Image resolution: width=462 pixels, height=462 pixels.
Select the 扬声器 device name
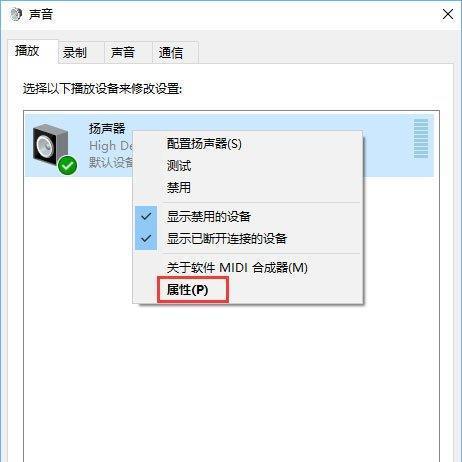[107, 129]
